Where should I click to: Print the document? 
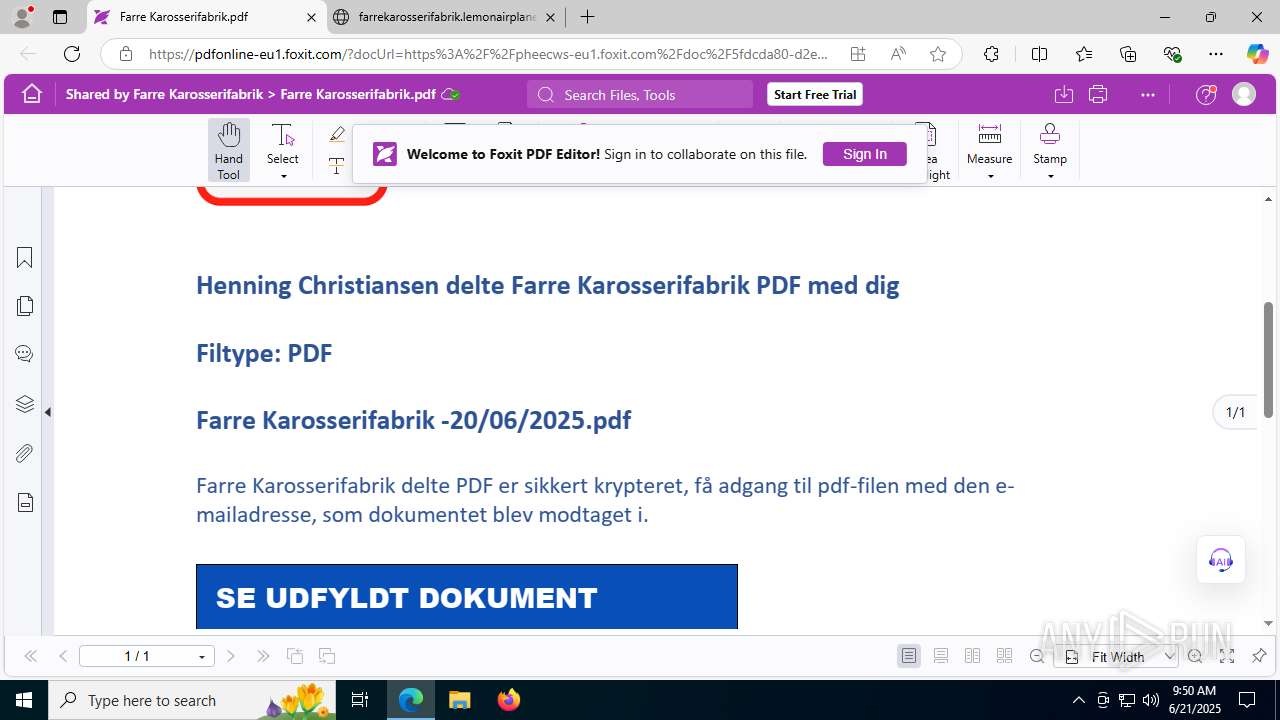click(x=1098, y=94)
